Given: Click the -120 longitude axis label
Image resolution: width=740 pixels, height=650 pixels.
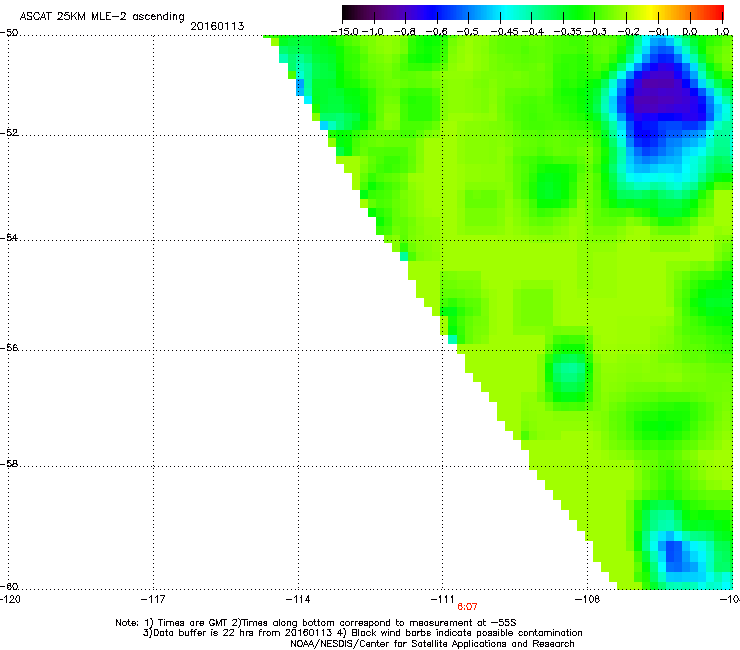Looking at the screenshot, I should [10, 599].
